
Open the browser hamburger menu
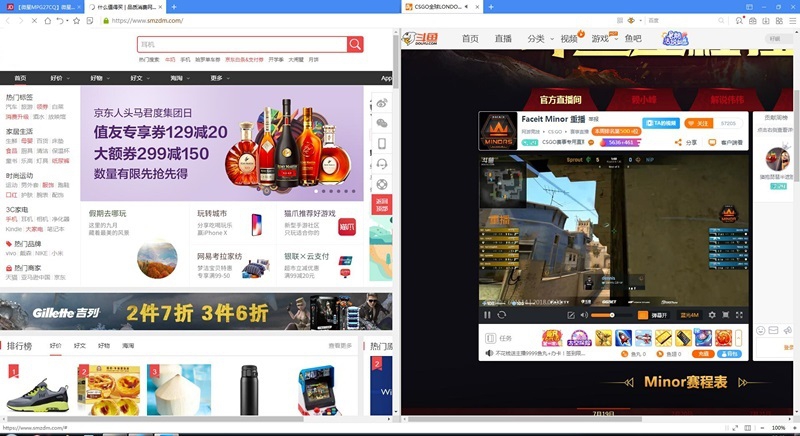tap(792, 21)
